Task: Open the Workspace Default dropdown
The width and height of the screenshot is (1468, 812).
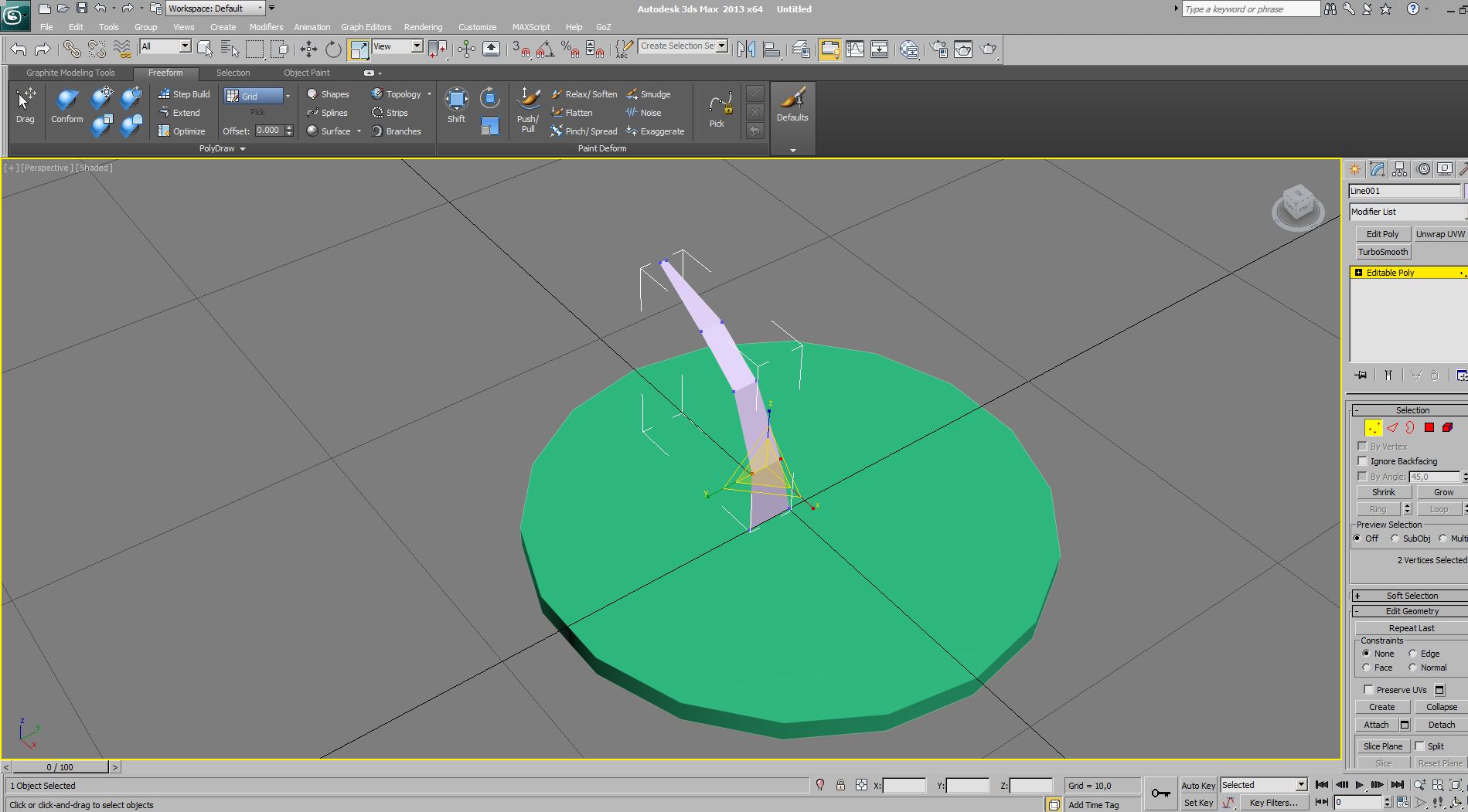Action: tap(215, 8)
